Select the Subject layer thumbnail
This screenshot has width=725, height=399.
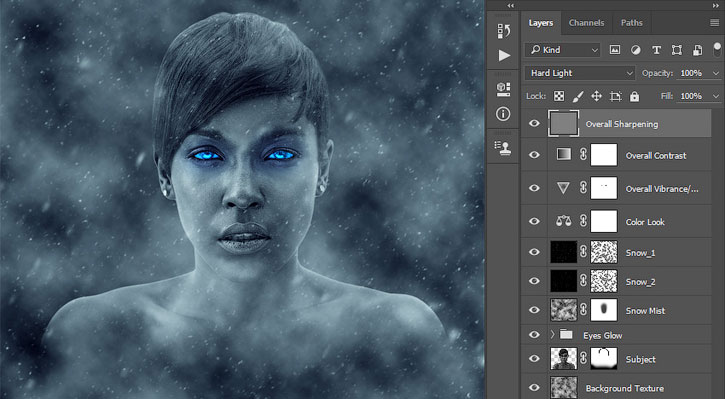pyautogui.click(x=564, y=358)
